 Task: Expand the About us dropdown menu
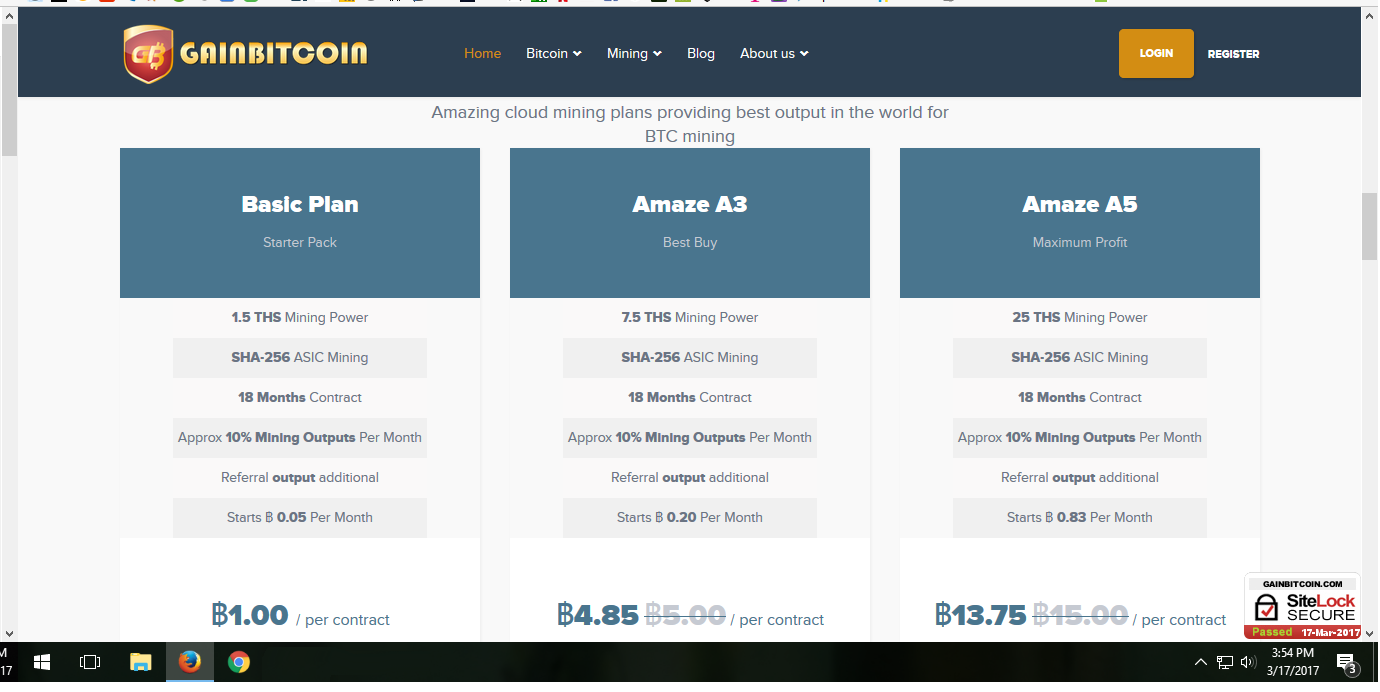coord(774,54)
